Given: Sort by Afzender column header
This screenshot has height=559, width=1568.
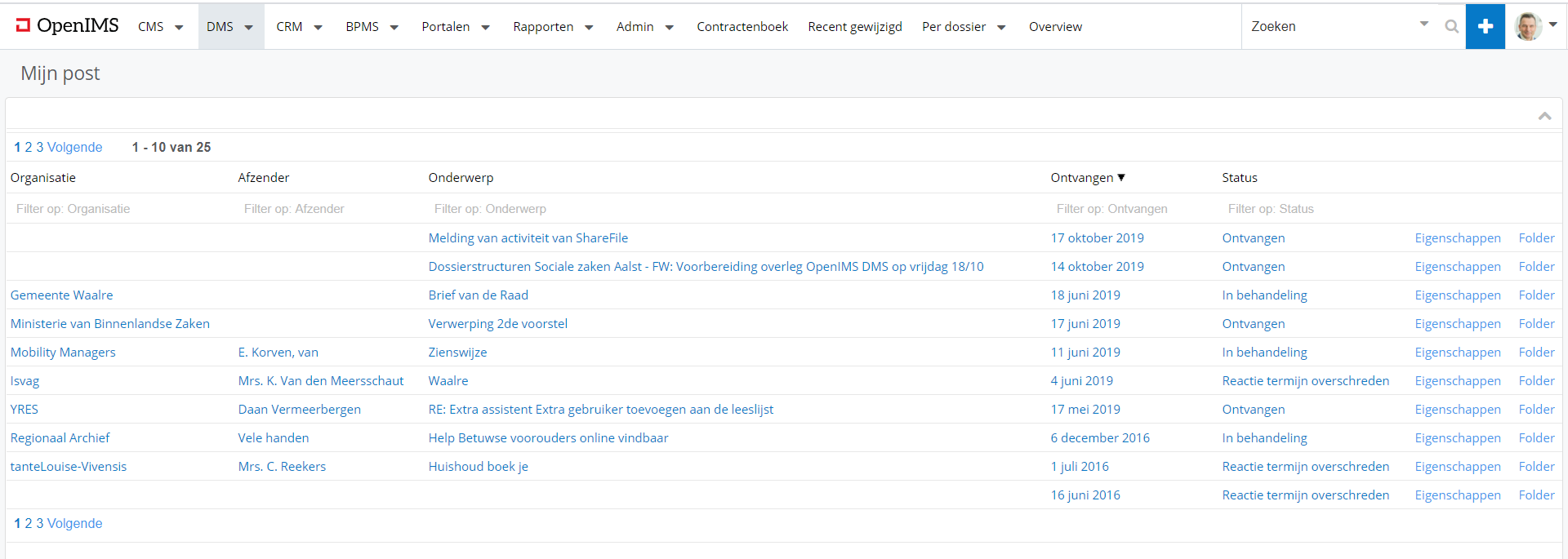Looking at the screenshot, I should coord(264,178).
